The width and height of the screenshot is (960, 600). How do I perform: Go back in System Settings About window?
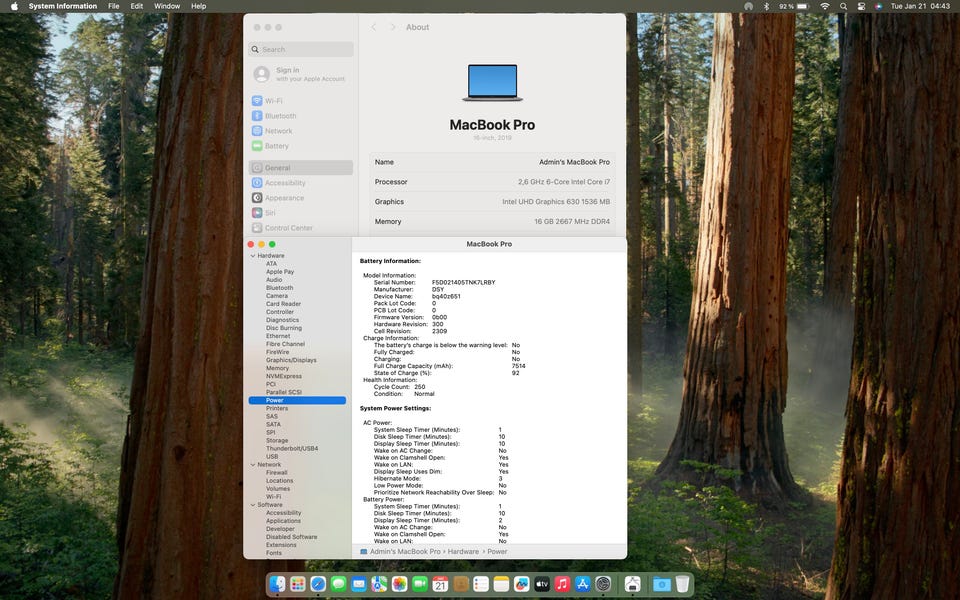(x=374, y=27)
